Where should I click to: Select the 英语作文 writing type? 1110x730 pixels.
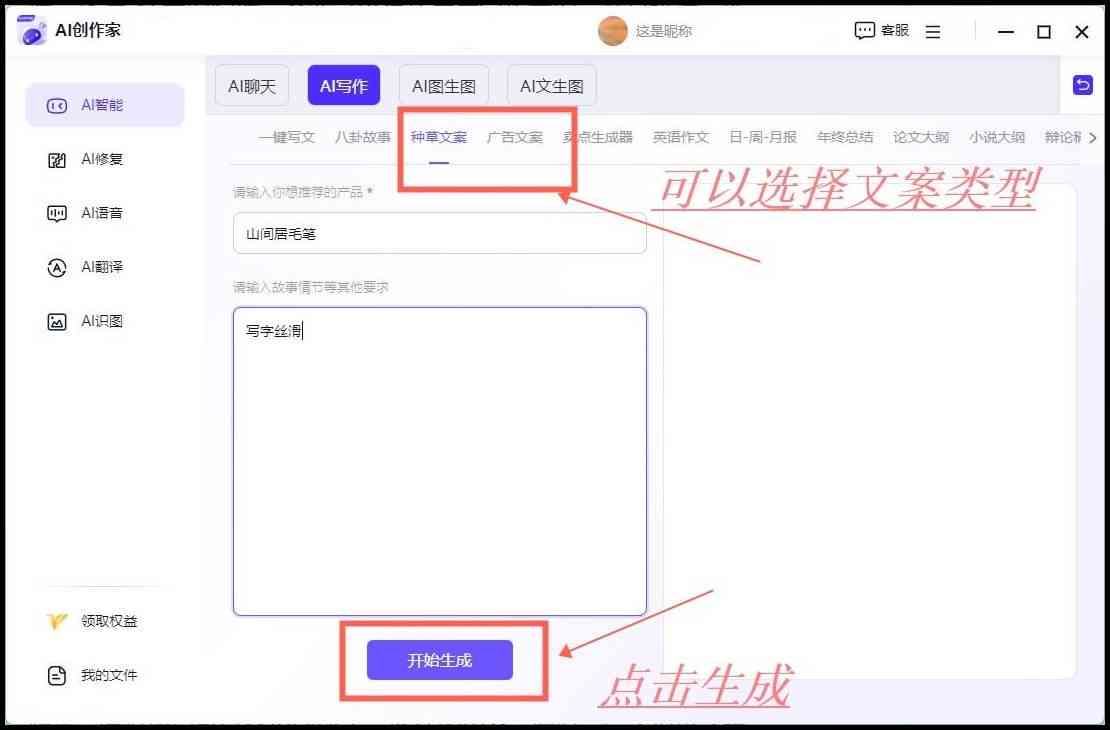pyautogui.click(x=681, y=137)
